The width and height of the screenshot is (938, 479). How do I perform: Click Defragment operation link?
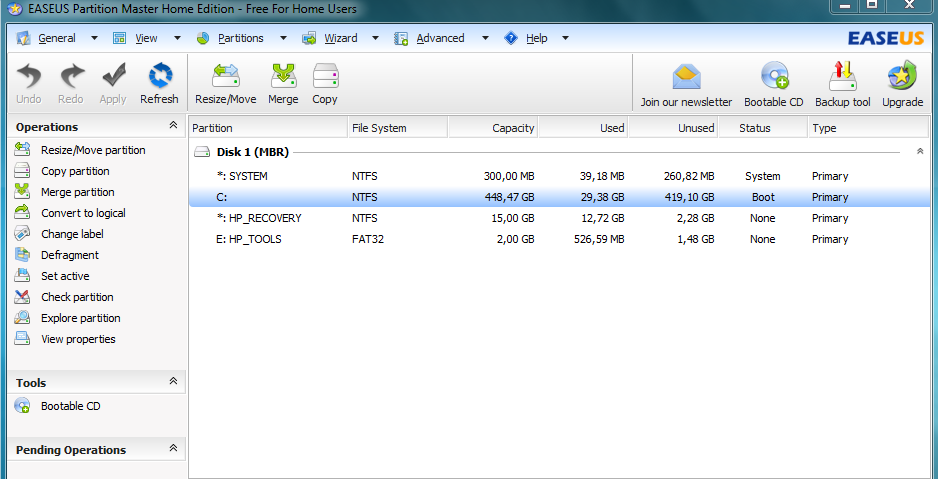(x=70, y=255)
